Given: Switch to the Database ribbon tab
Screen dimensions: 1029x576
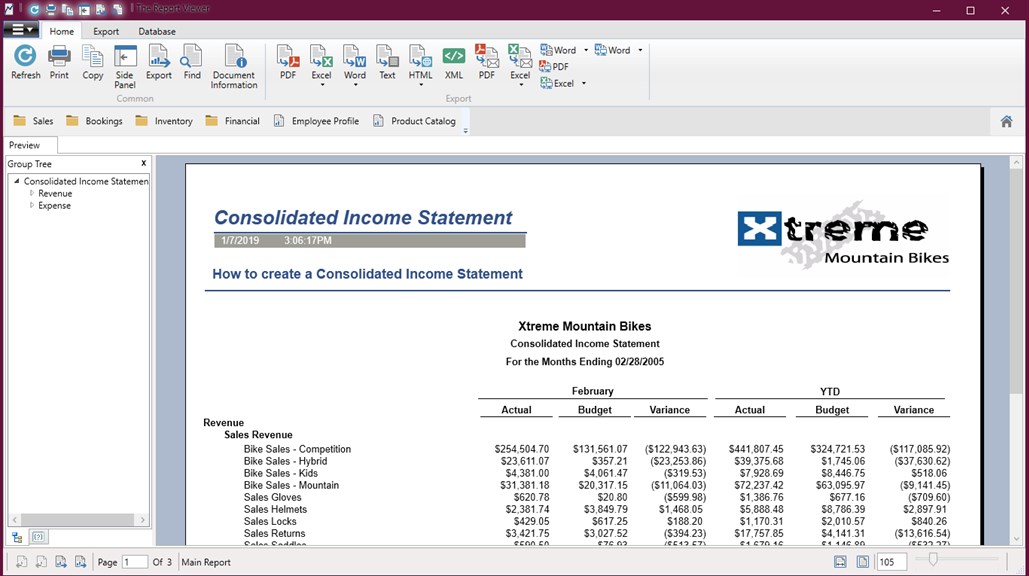Looking at the screenshot, I should [x=157, y=31].
